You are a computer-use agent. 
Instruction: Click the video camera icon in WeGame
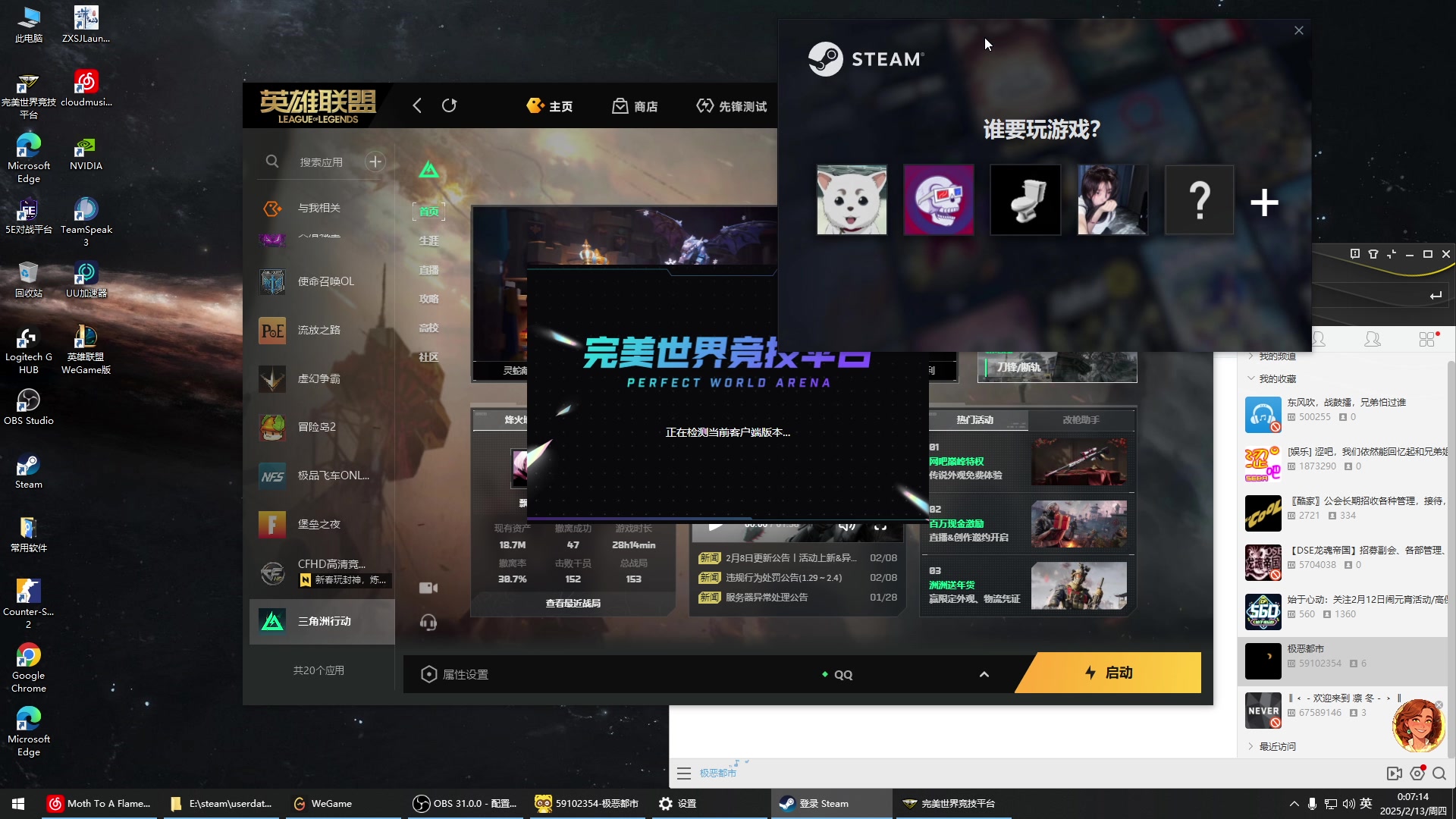(428, 588)
